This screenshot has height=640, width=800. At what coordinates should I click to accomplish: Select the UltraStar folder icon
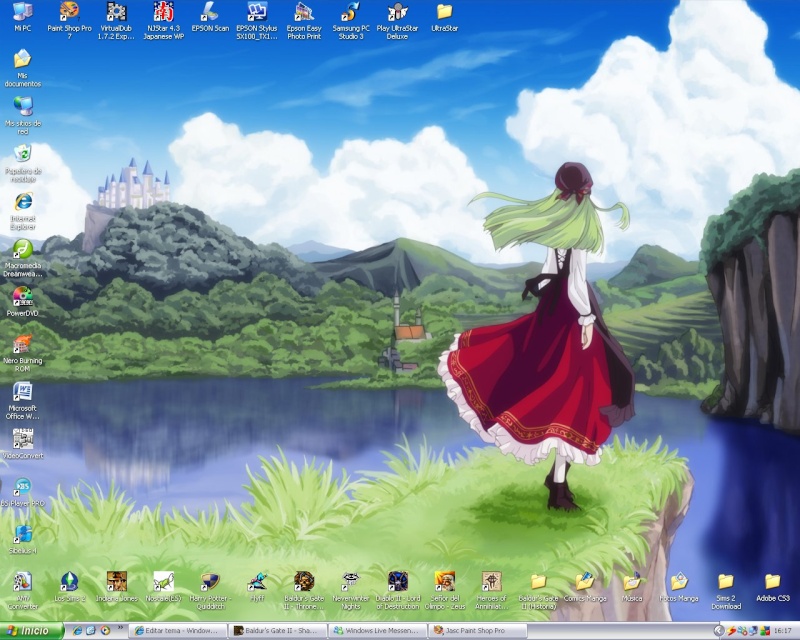[x=444, y=17]
